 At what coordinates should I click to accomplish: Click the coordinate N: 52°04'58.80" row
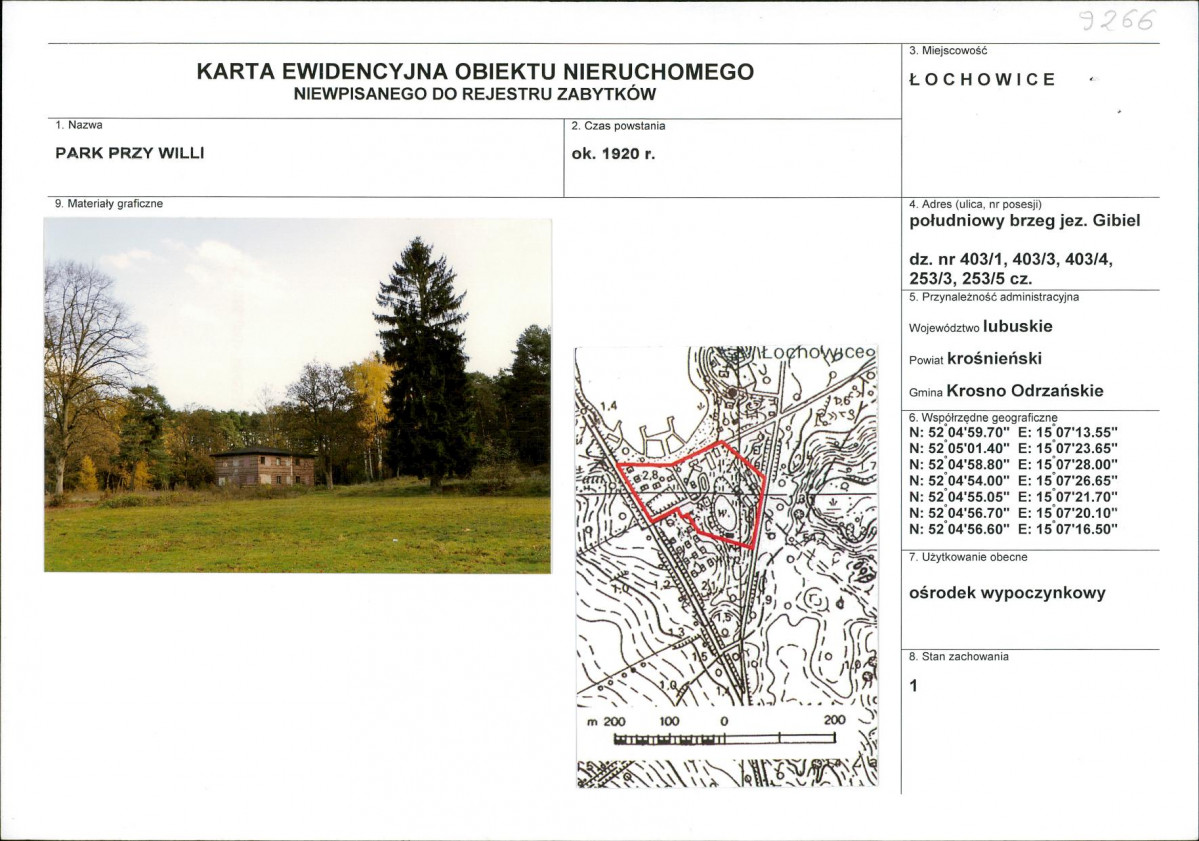click(1013, 464)
